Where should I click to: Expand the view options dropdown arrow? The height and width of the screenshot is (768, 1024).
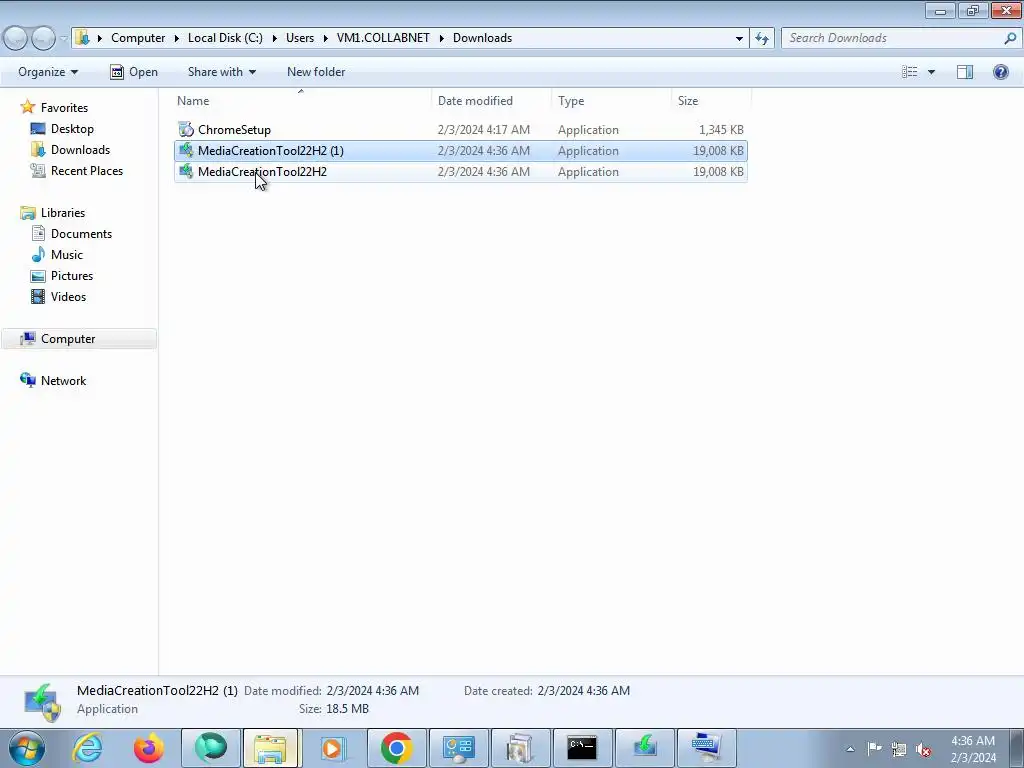click(931, 72)
